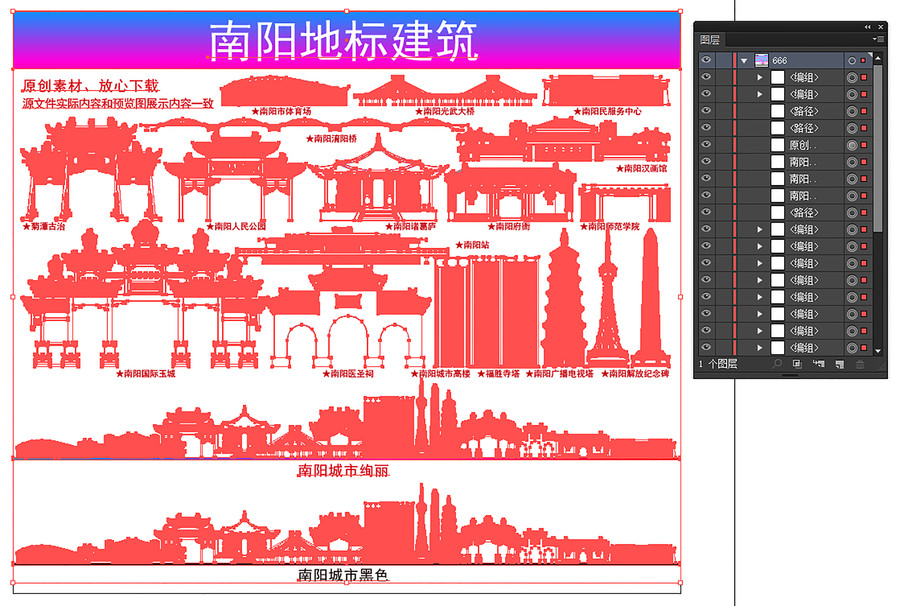The width and height of the screenshot is (900, 606).
Task: Click the ★南阳医圣祠 label
Action: pyautogui.click(x=348, y=373)
